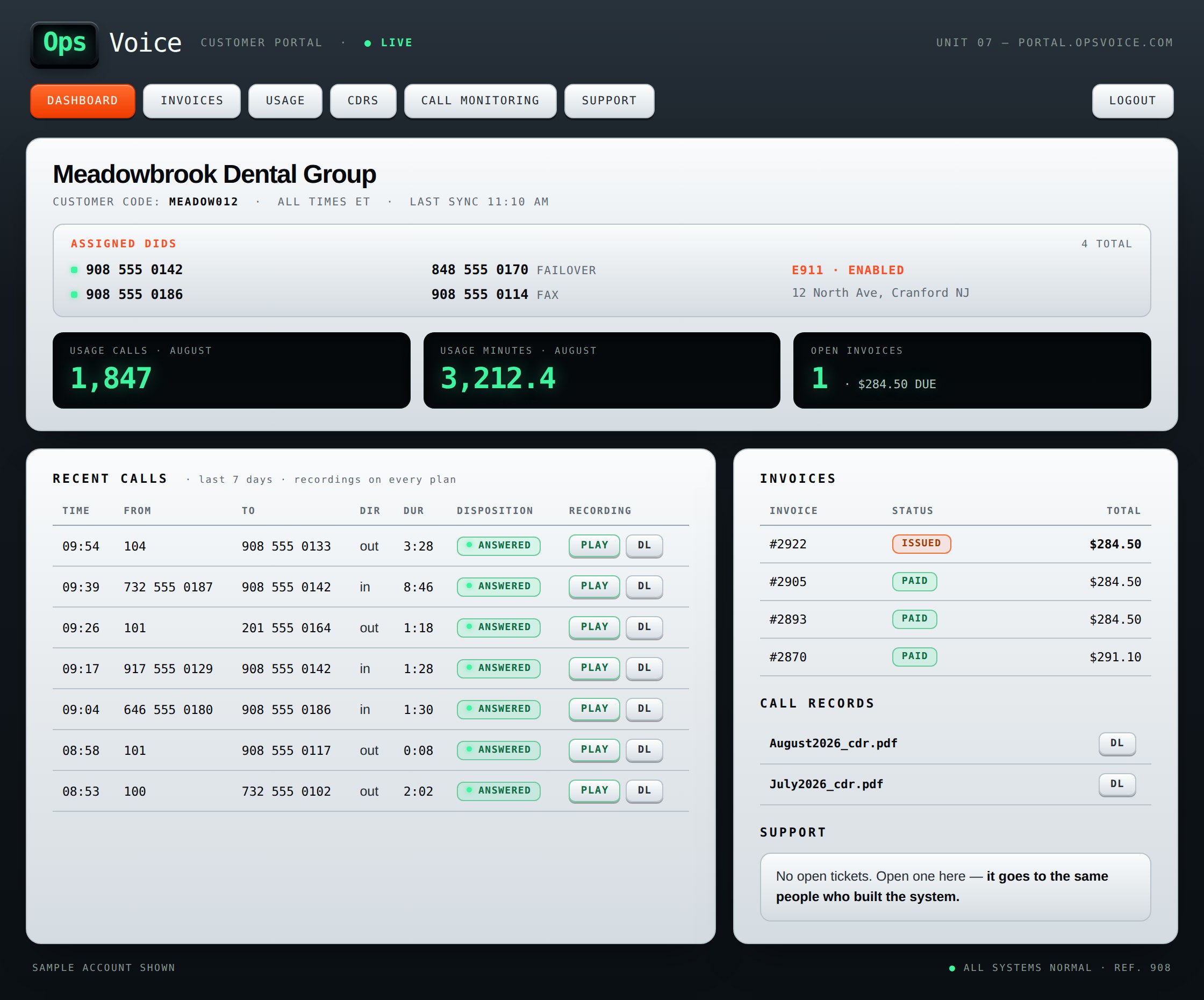Click the Ops Voice logo badge
Viewport: 1204px width, 1000px height.
[64, 44]
